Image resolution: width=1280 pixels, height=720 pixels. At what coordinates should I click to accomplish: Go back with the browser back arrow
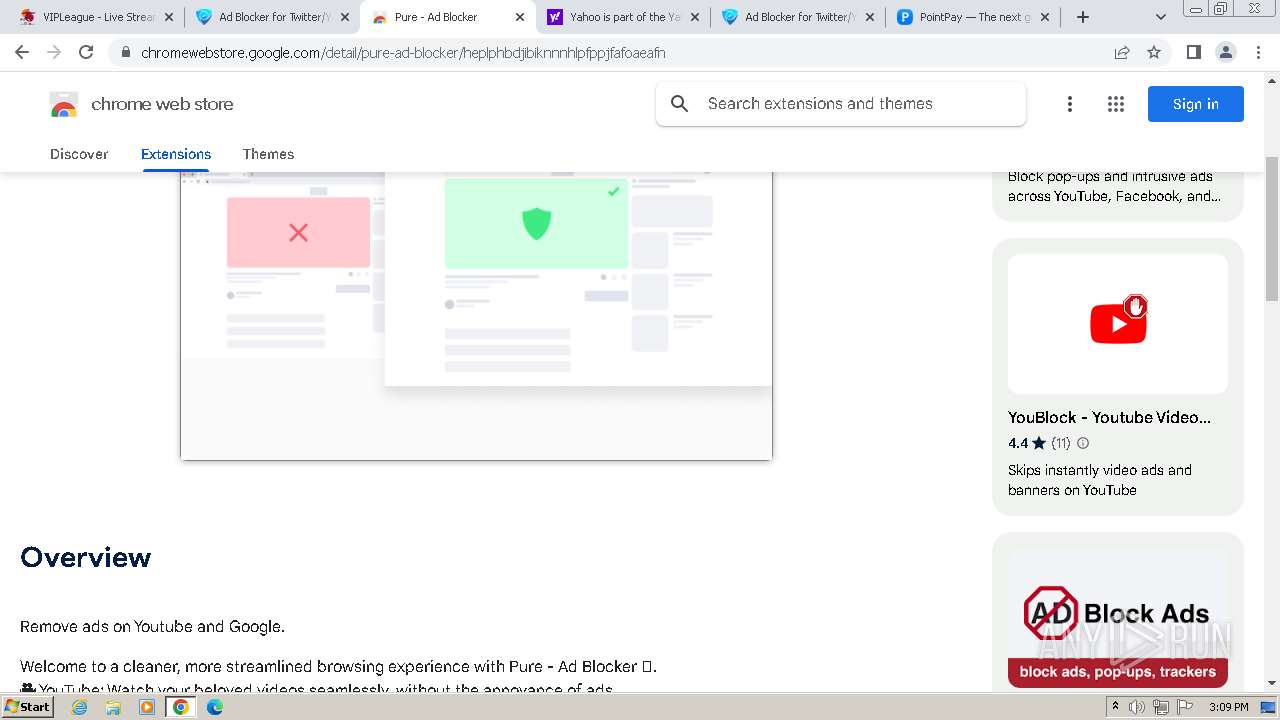click(22, 52)
